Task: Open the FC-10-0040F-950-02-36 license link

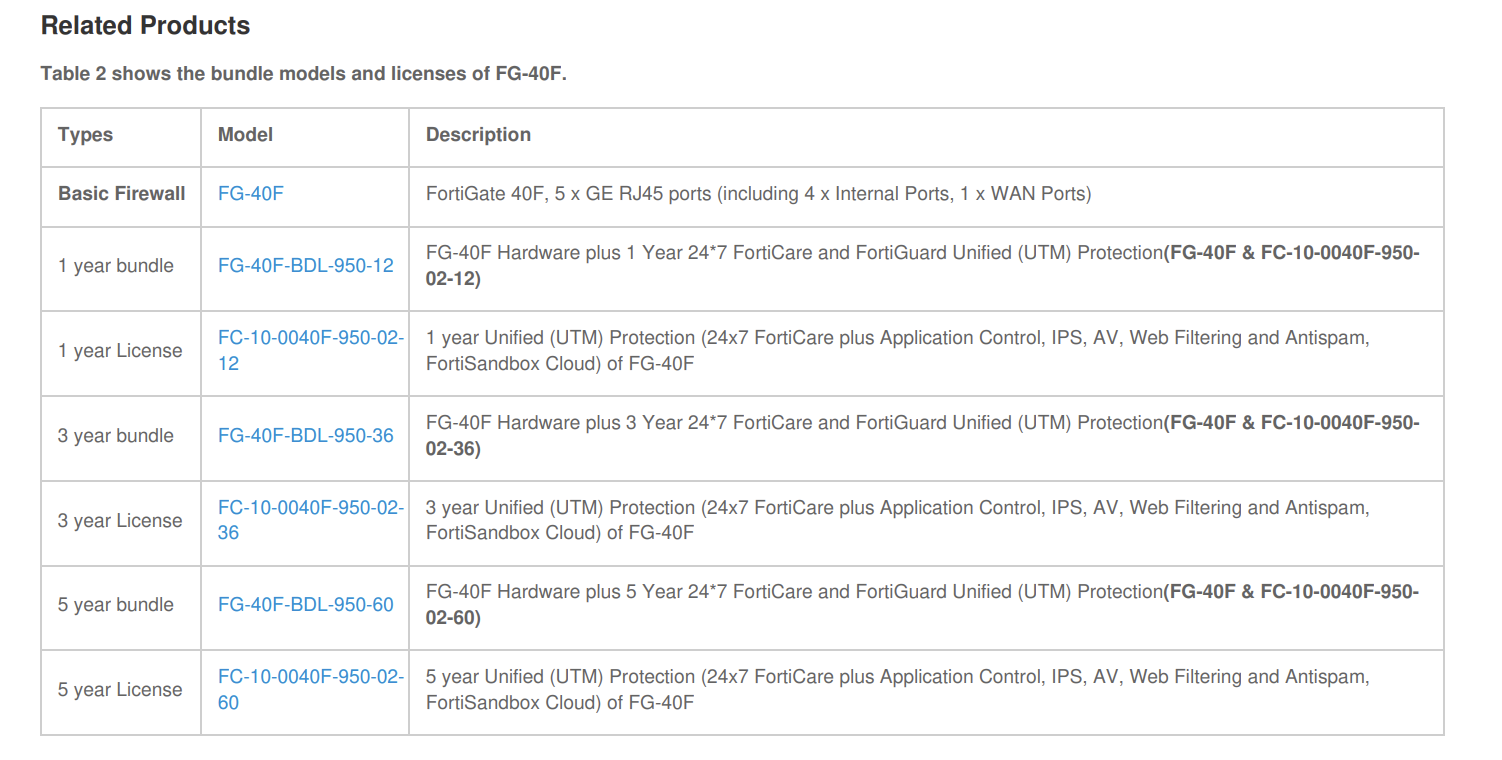Action: pos(310,508)
